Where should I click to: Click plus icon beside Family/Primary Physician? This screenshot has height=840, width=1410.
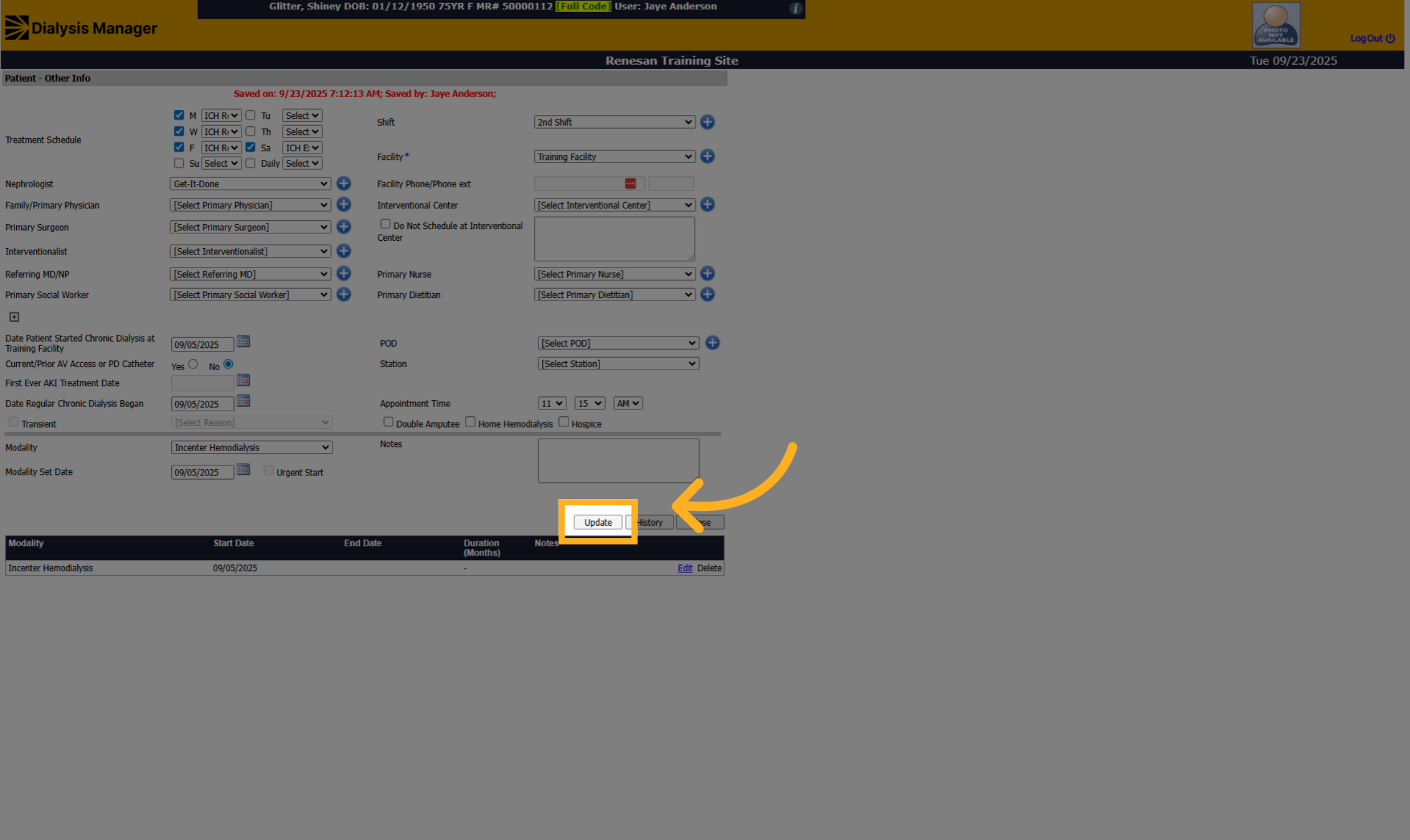[344, 205]
